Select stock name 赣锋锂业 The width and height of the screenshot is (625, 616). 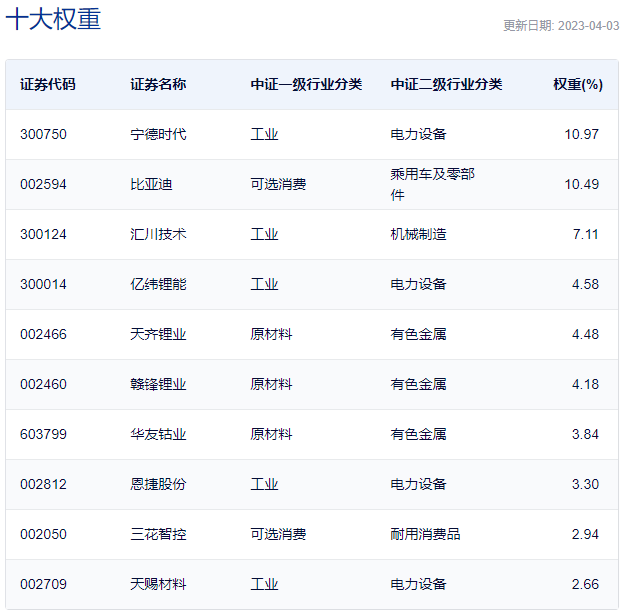(158, 385)
